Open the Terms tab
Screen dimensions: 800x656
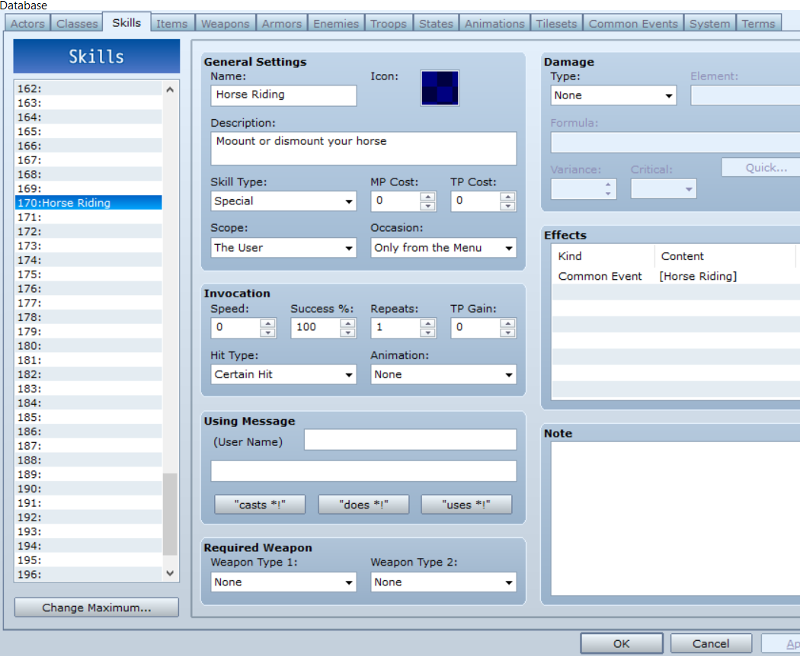758,23
